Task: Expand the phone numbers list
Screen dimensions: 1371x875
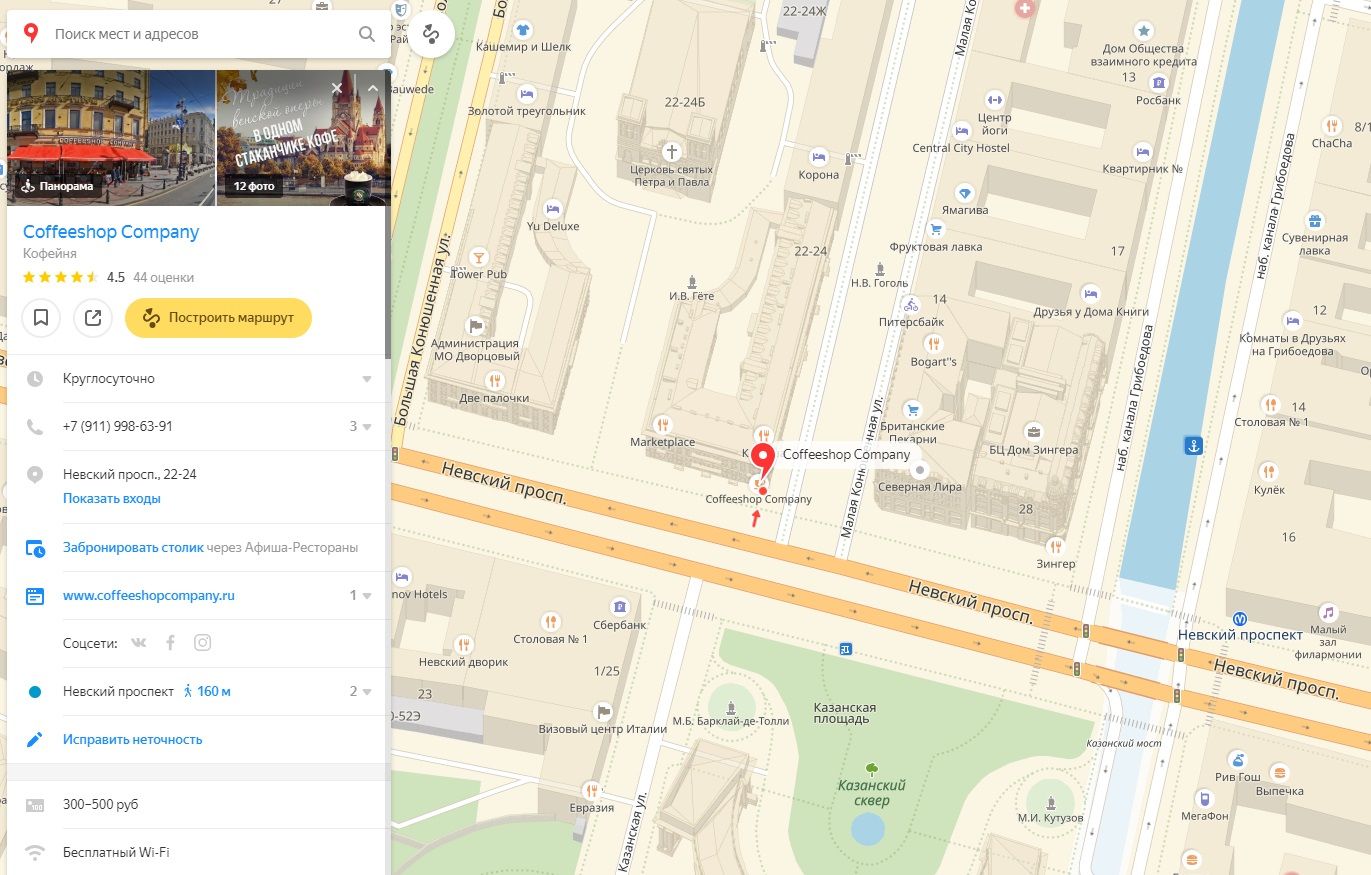Action: point(366,427)
